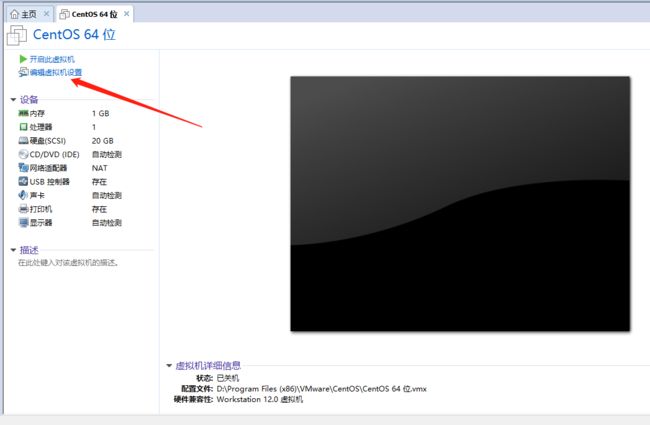The image size is (650, 425).
Task: Open the 编辑虚拟机设置 link
Action: click(56, 73)
